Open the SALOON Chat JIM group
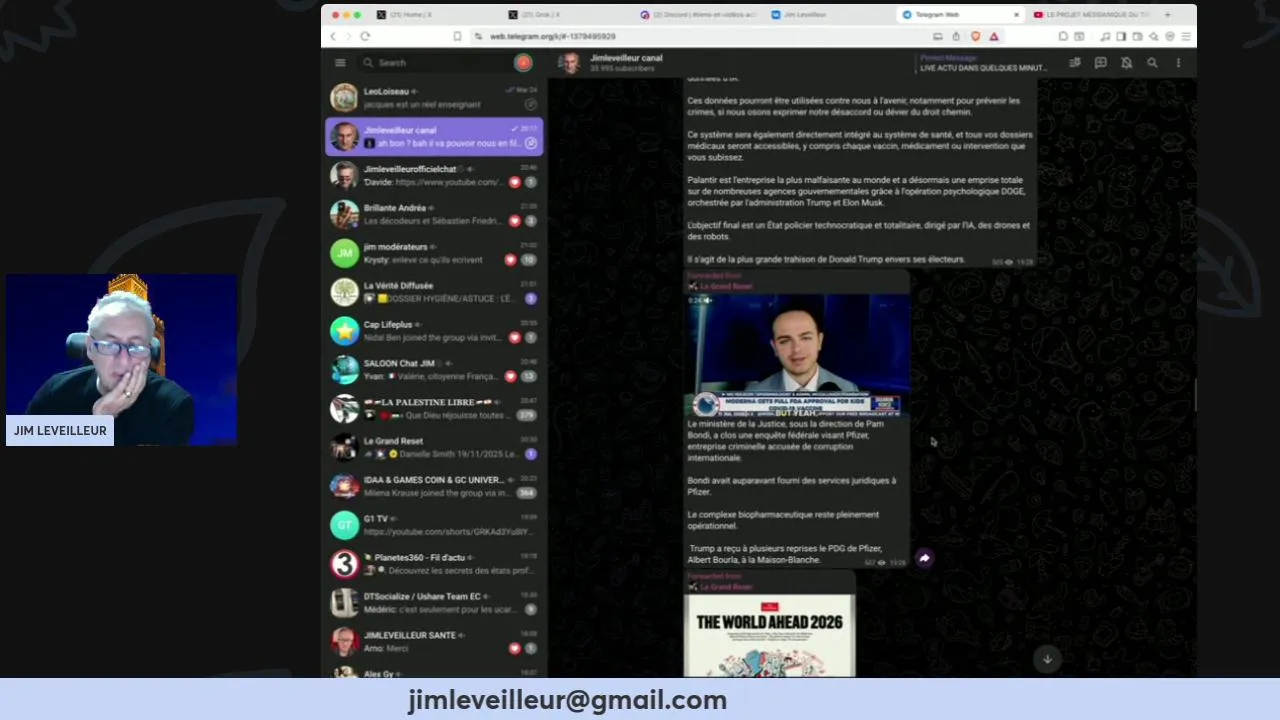 click(x=434, y=369)
